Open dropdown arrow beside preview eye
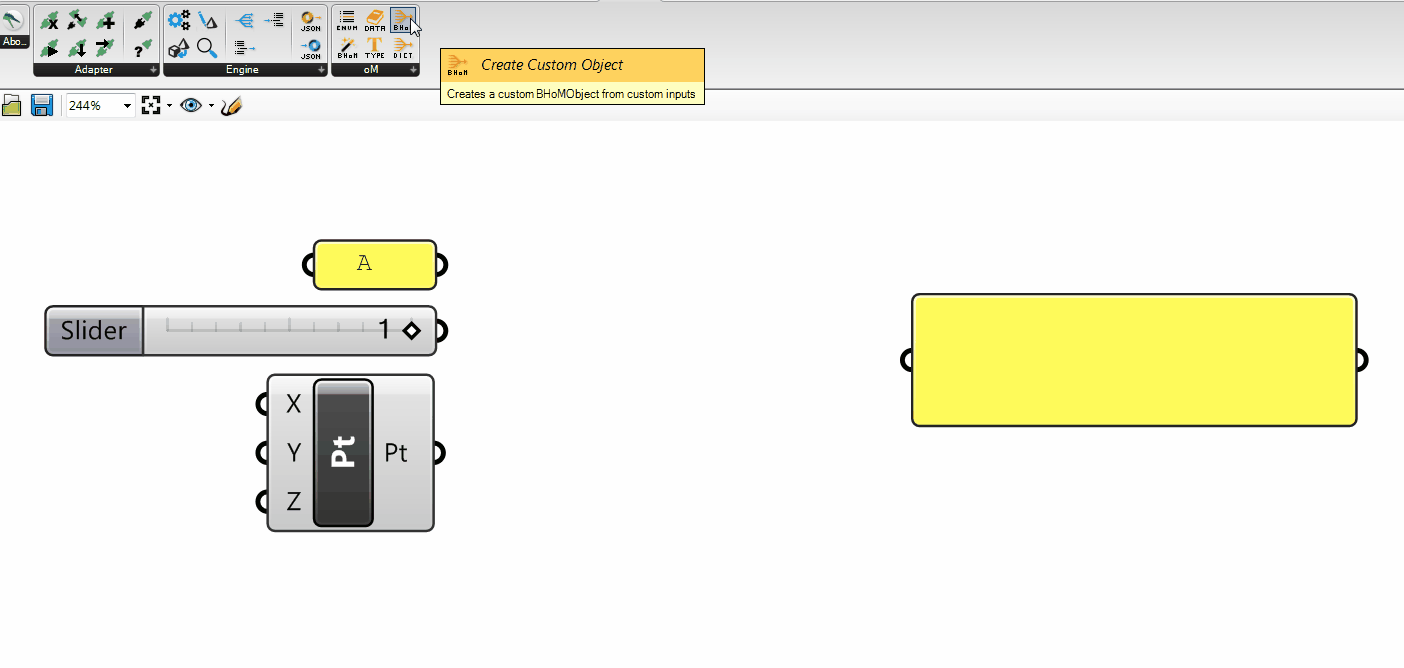The height and width of the screenshot is (668, 1404). [211, 105]
